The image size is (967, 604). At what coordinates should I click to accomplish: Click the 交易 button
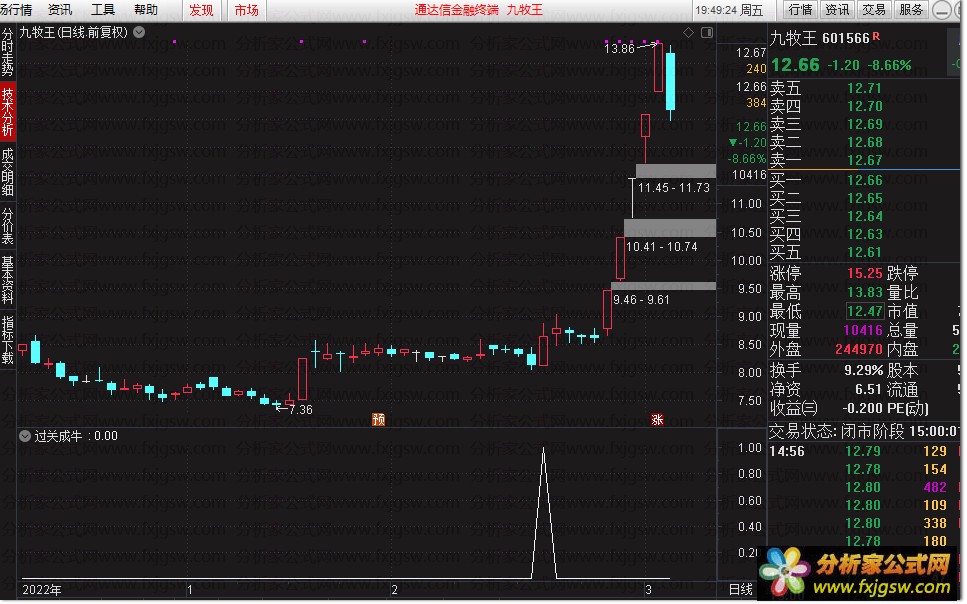click(x=874, y=10)
